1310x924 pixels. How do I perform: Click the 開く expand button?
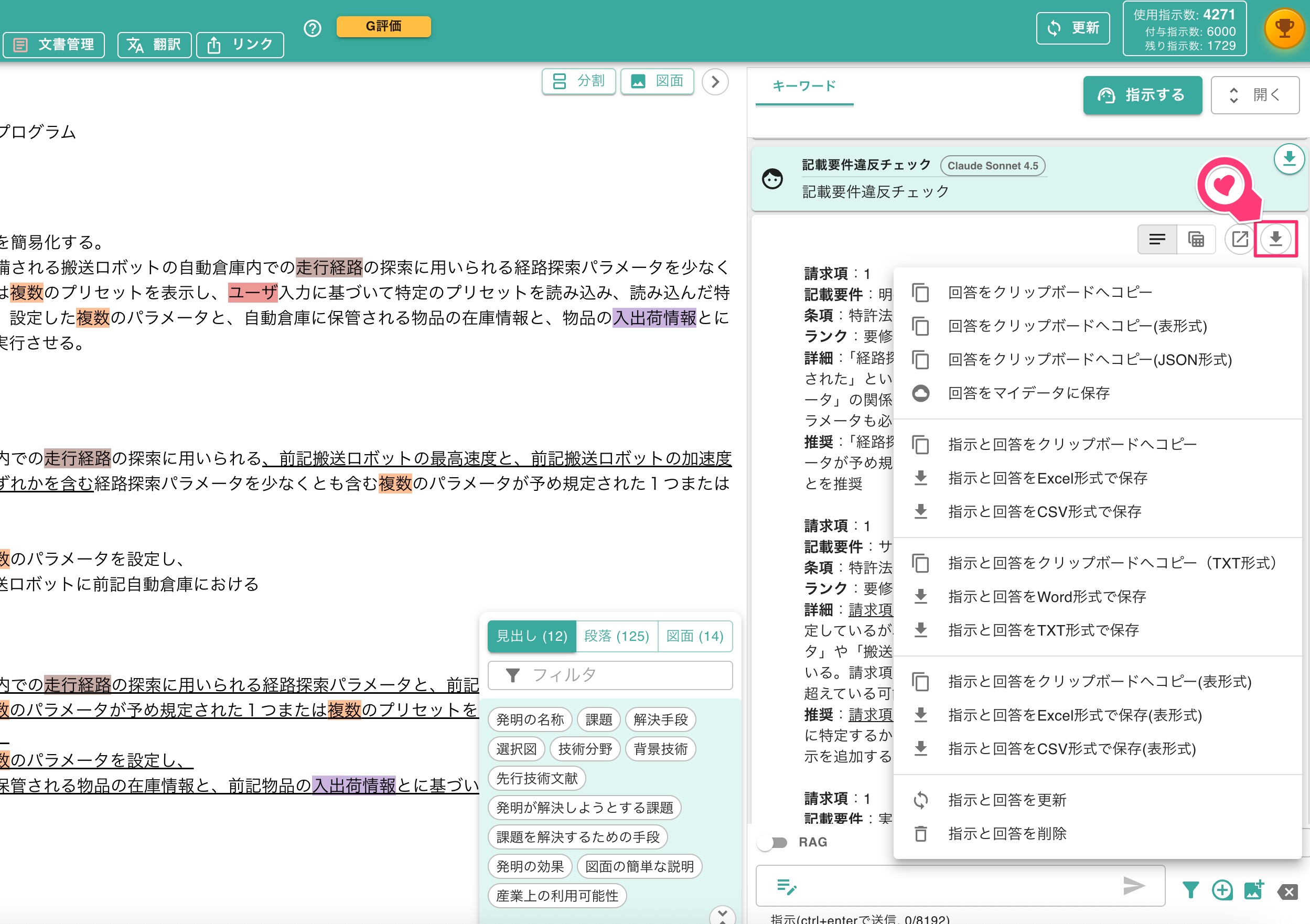[1254, 95]
